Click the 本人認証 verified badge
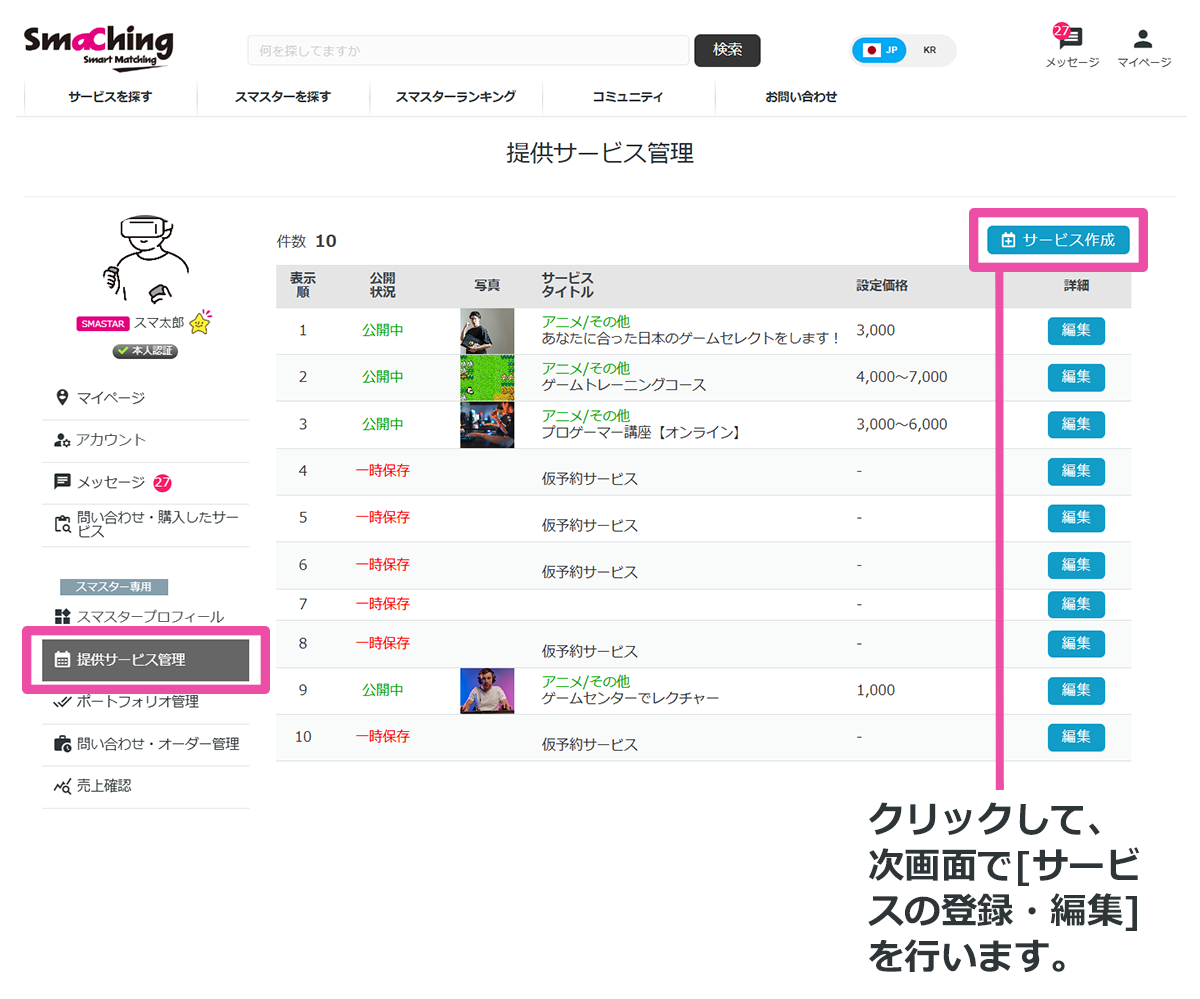 pos(145,351)
